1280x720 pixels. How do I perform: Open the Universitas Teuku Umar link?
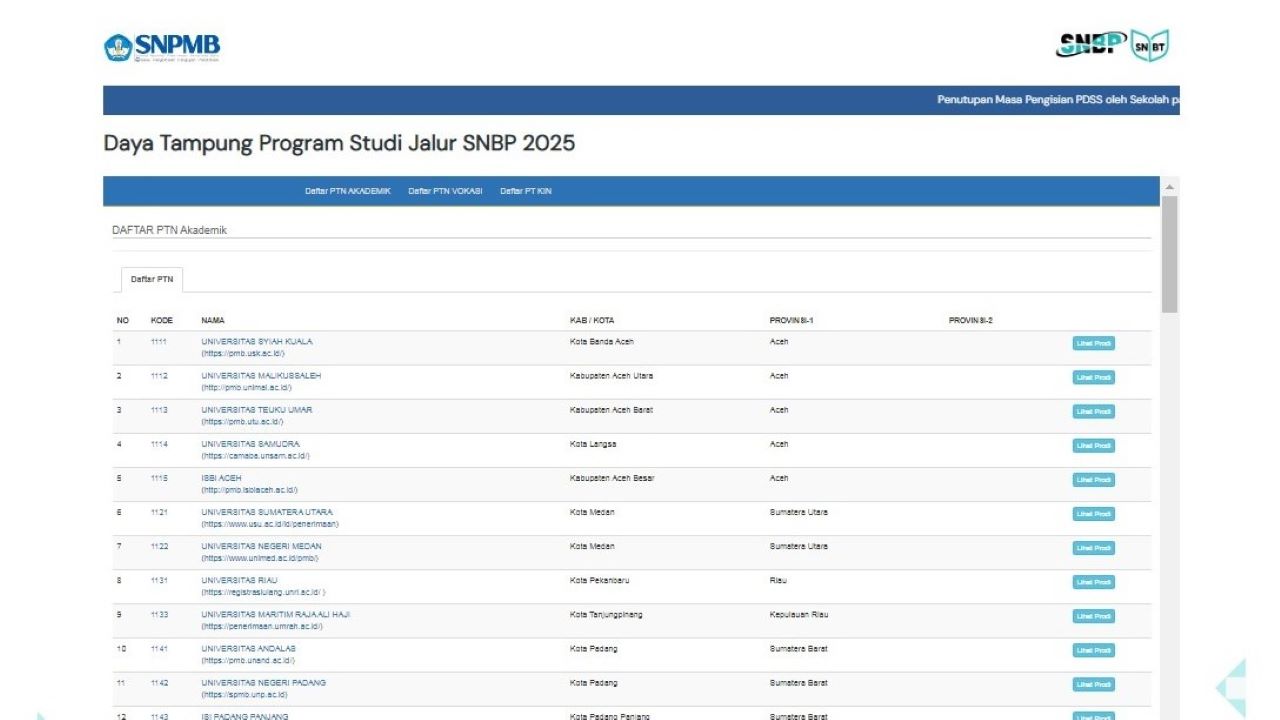tap(255, 410)
